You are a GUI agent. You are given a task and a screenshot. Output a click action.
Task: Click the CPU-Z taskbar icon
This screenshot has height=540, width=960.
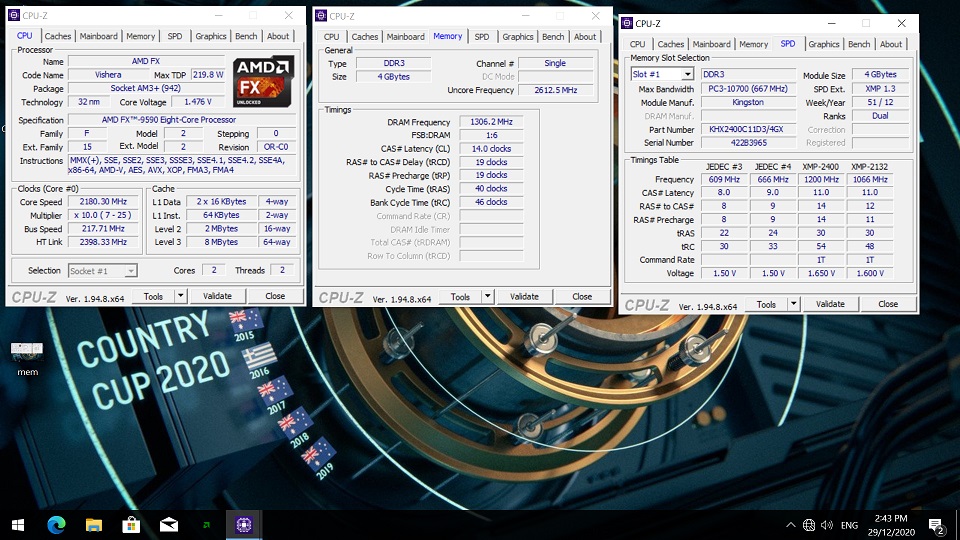pos(244,525)
